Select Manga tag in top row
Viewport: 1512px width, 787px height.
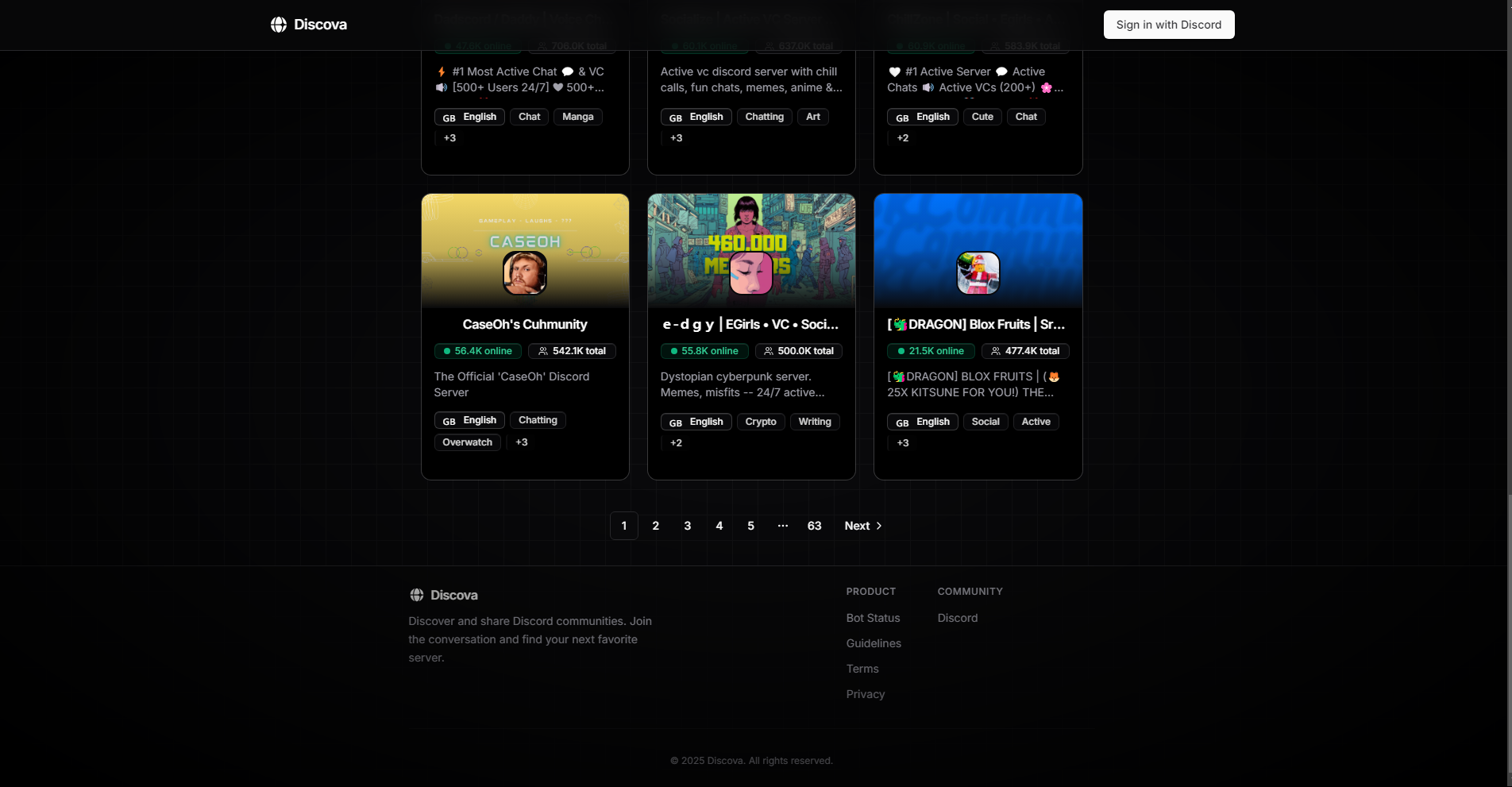578,117
